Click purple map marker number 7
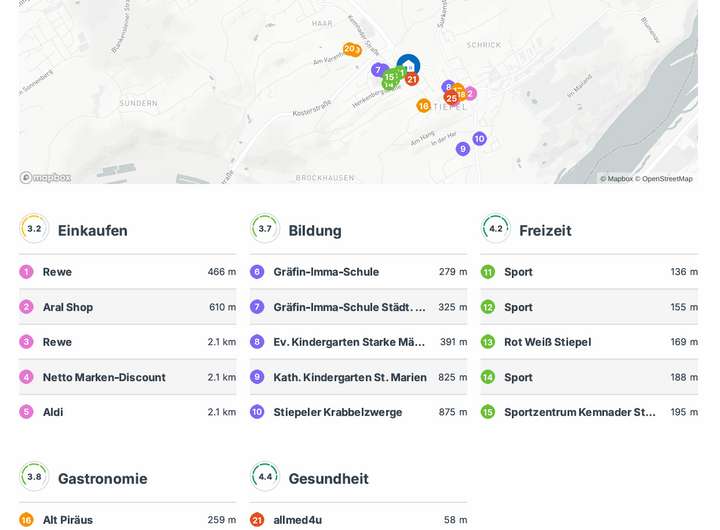 [x=378, y=70]
